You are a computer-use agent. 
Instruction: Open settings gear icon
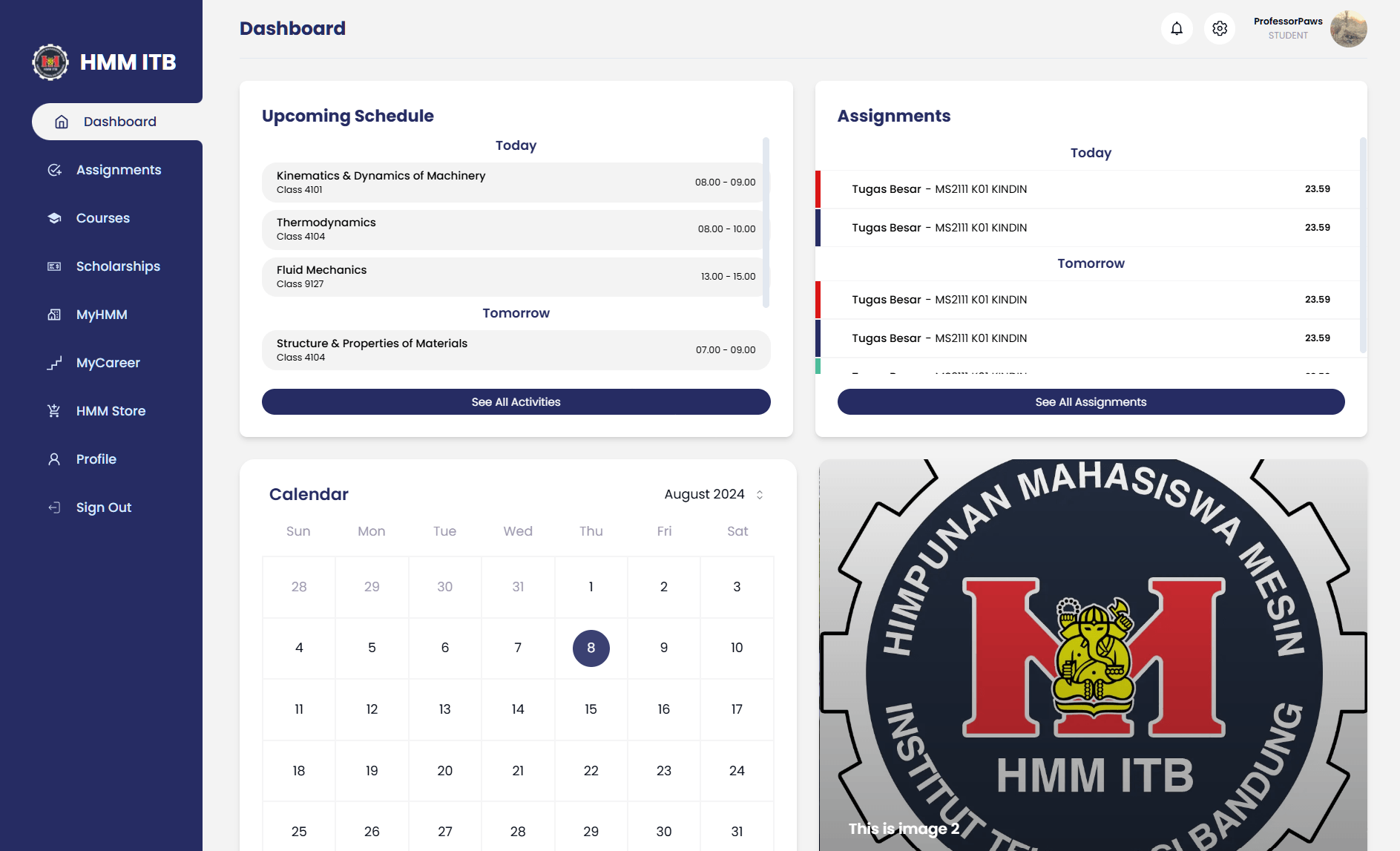click(1220, 29)
